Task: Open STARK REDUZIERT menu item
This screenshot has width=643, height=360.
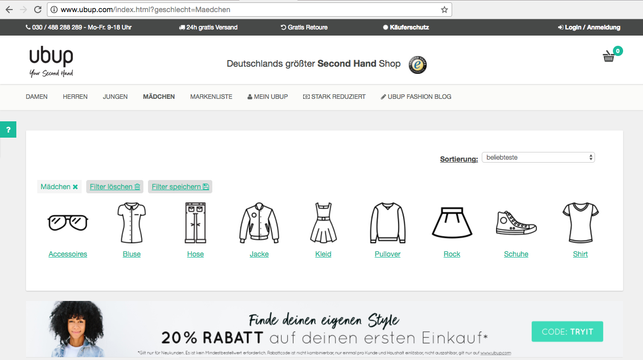Action: click(x=334, y=97)
